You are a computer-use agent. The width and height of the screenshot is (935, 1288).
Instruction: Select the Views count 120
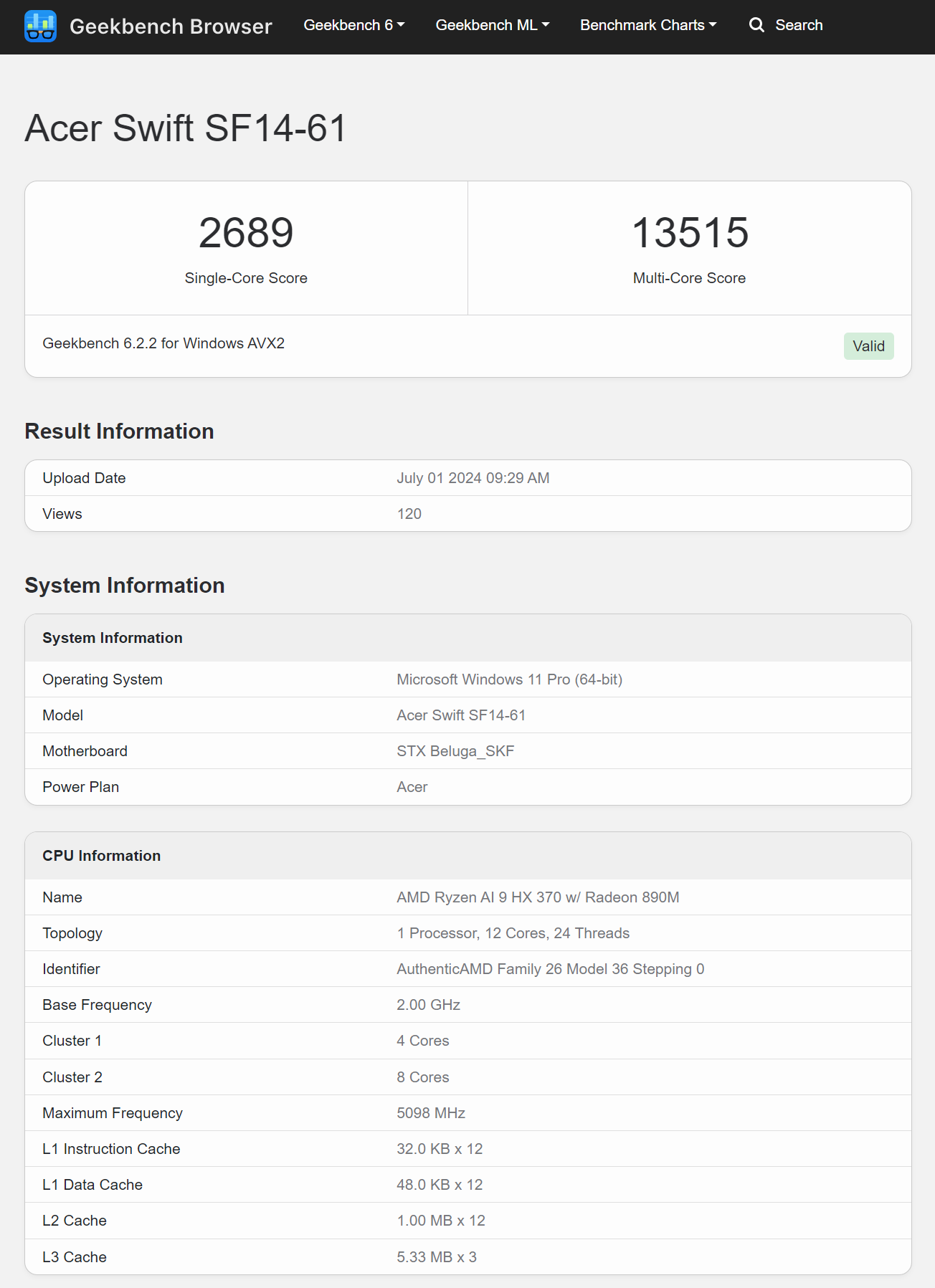[409, 514]
